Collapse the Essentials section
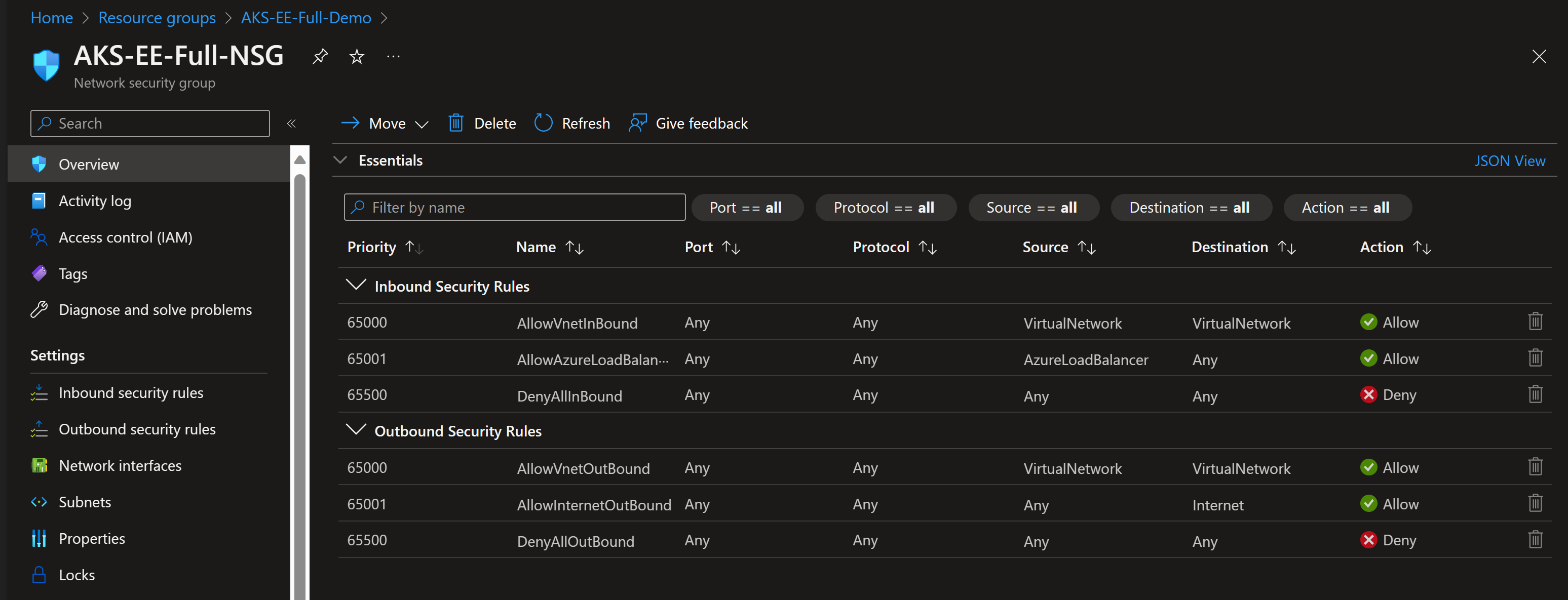Viewport: 1568px width, 600px height. click(340, 160)
